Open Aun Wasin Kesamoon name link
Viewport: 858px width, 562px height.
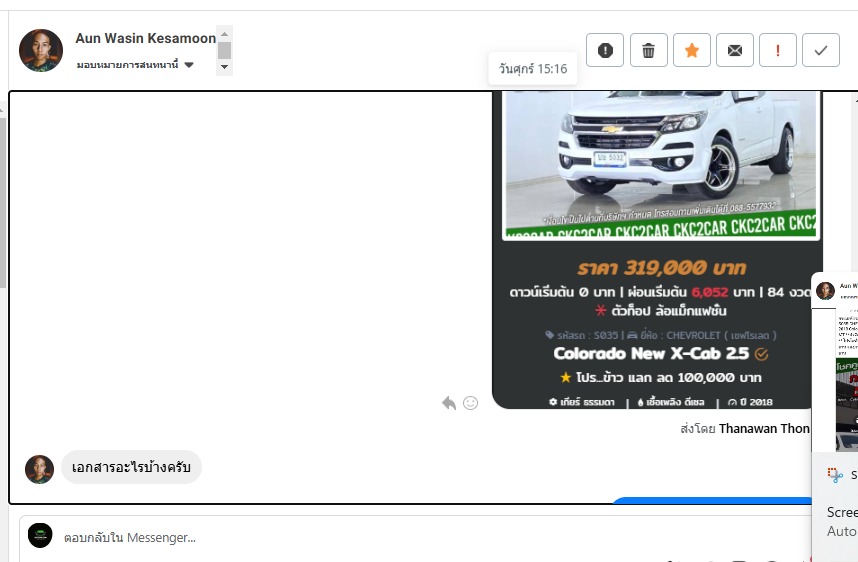point(146,38)
